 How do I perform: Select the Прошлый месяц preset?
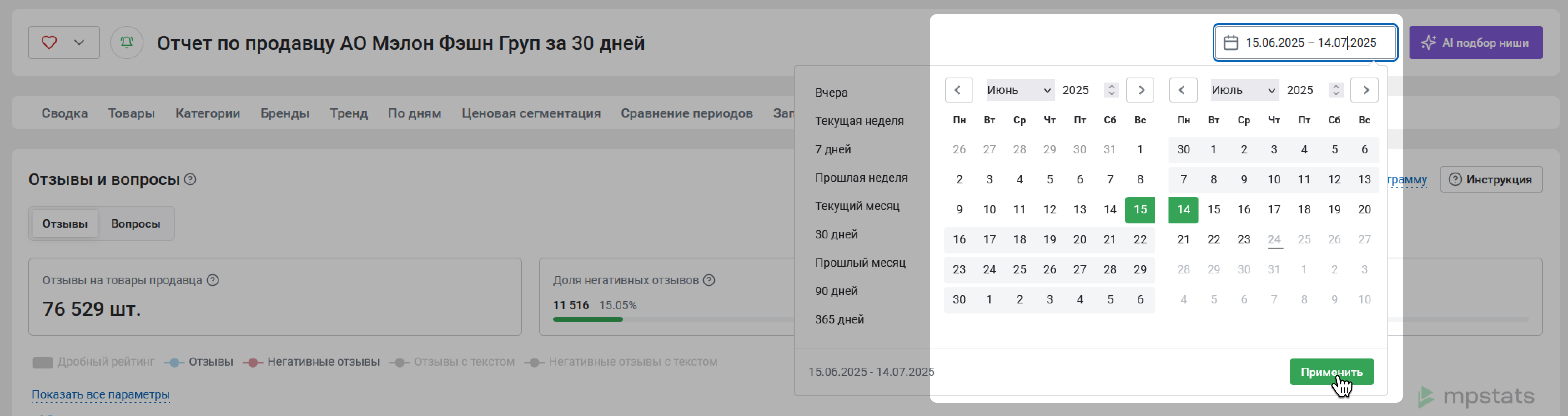[860, 263]
